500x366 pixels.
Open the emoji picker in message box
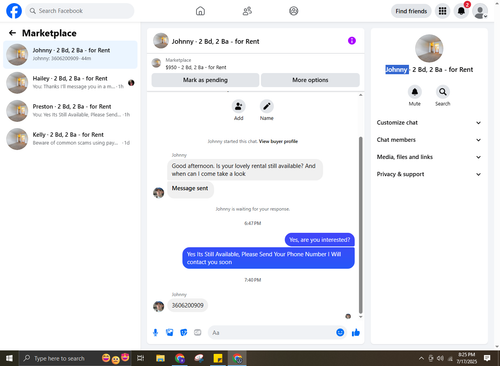(340, 332)
